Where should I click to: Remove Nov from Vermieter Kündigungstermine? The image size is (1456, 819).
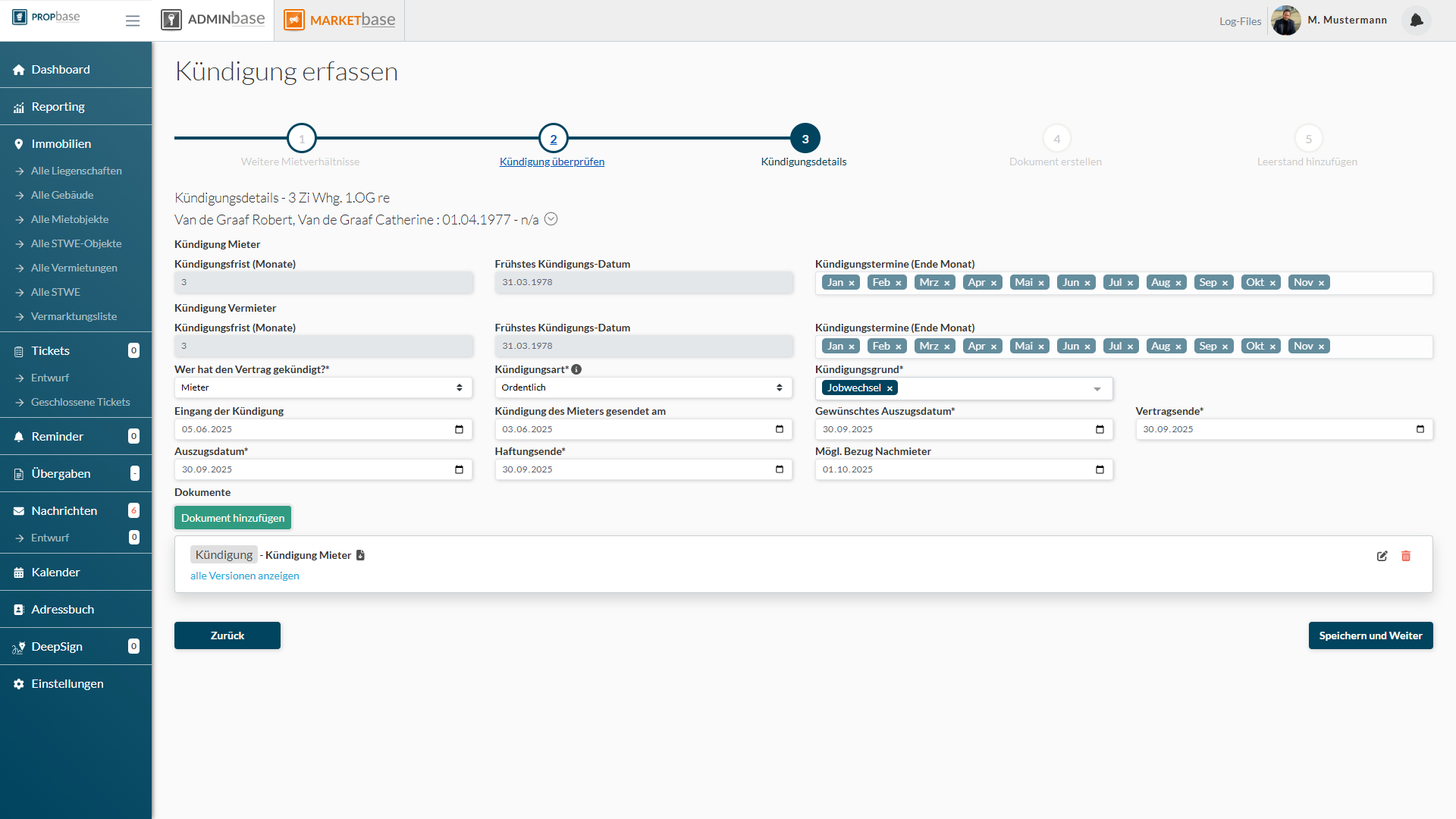[x=1321, y=347]
